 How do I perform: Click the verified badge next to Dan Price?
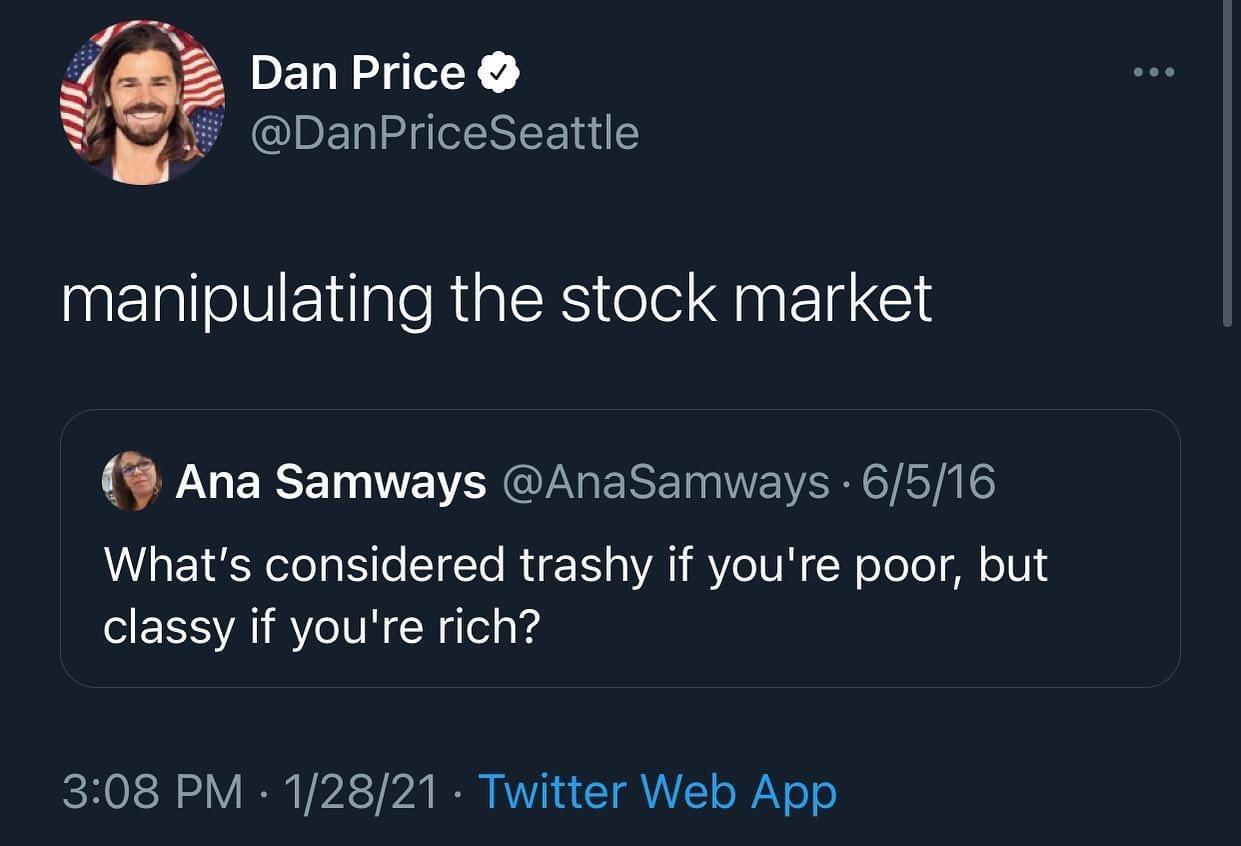coord(497,71)
